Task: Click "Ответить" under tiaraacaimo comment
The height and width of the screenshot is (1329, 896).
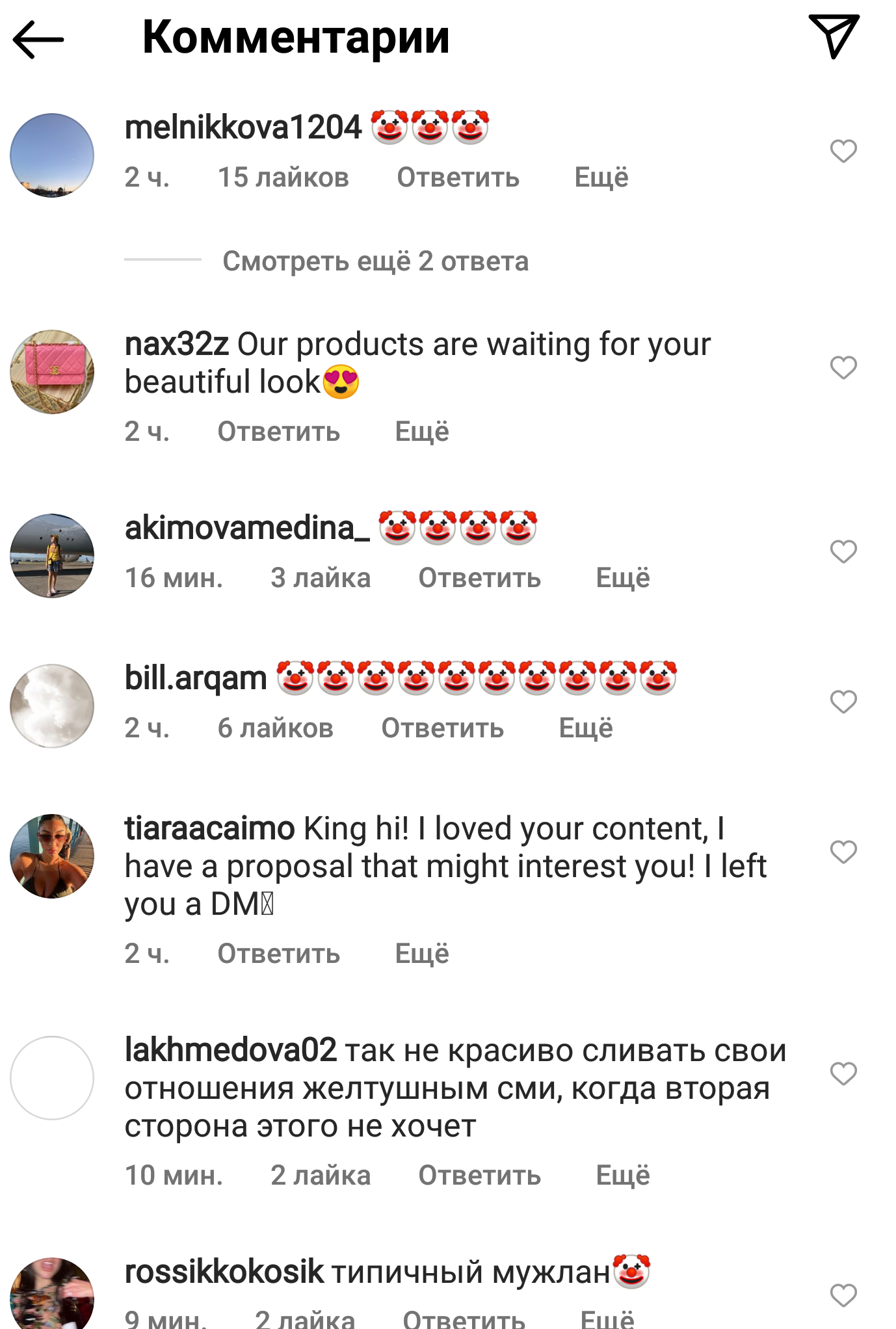Action: point(278,954)
